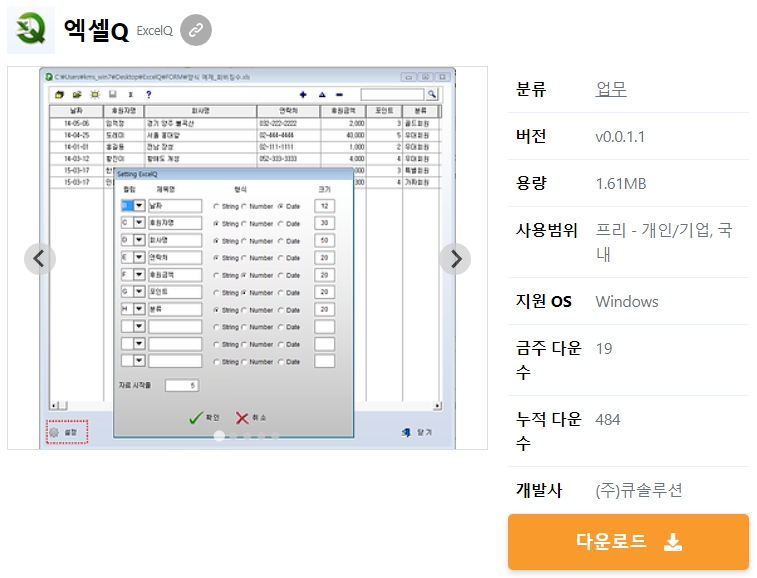Screen dimensions: 757x578
Task: Click the 분류 row label
Action: pyautogui.click(x=531, y=89)
